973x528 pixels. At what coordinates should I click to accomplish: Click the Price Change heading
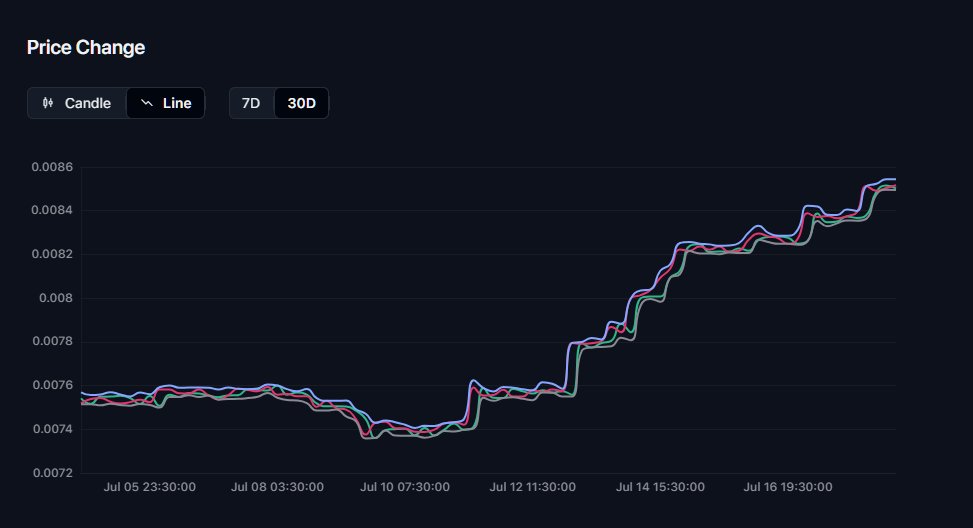point(86,47)
